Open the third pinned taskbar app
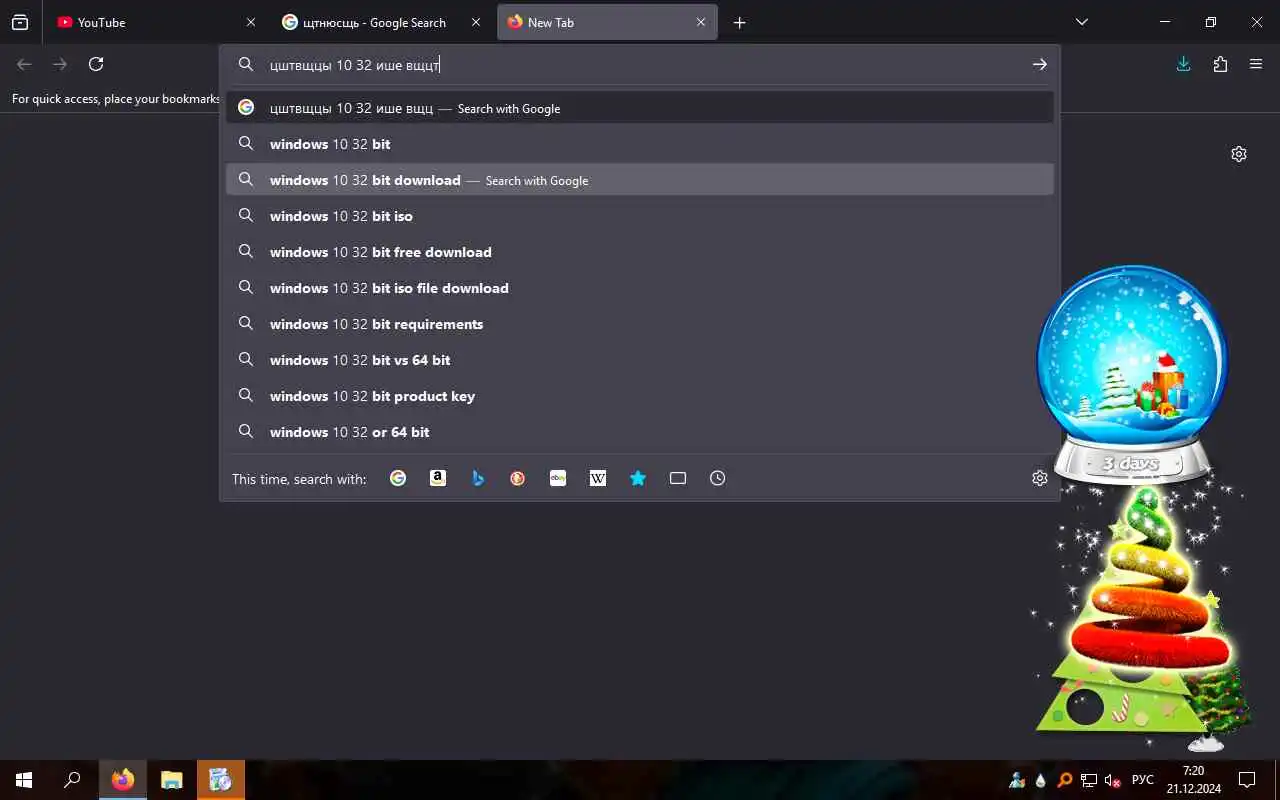This screenshot has width=1280, height=800. 221,780
